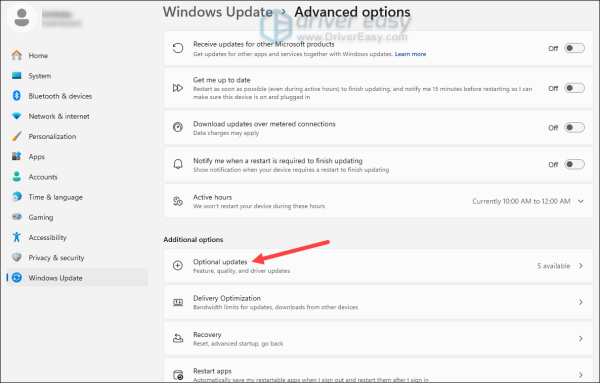600x383 pixels.
Task: Click the bell icon for restart notification
Action: pyautogui.click(x=178, y=165)
